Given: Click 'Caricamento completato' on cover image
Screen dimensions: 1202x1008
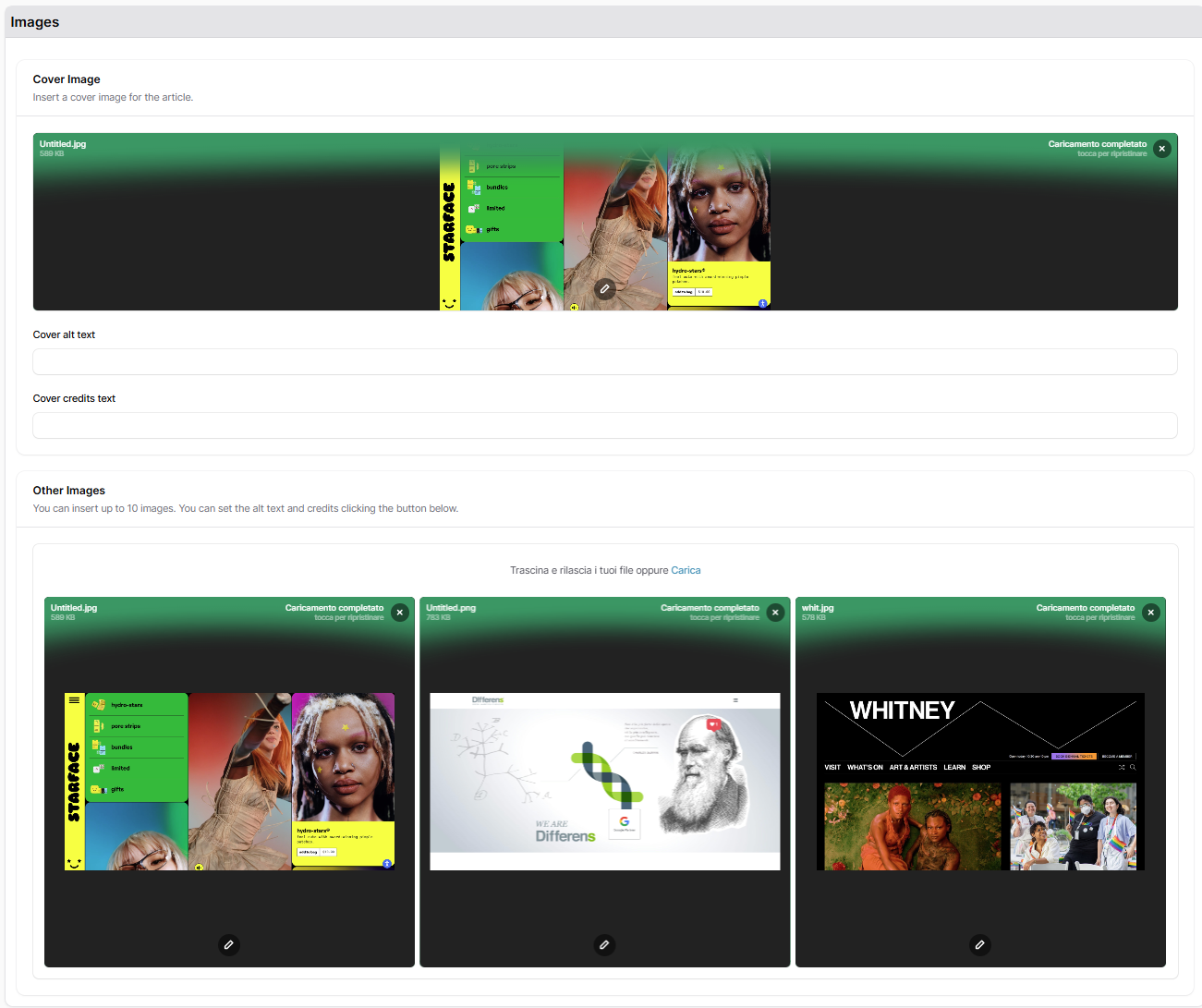Looking at the screenshot, I should [x=1097, y=144].
